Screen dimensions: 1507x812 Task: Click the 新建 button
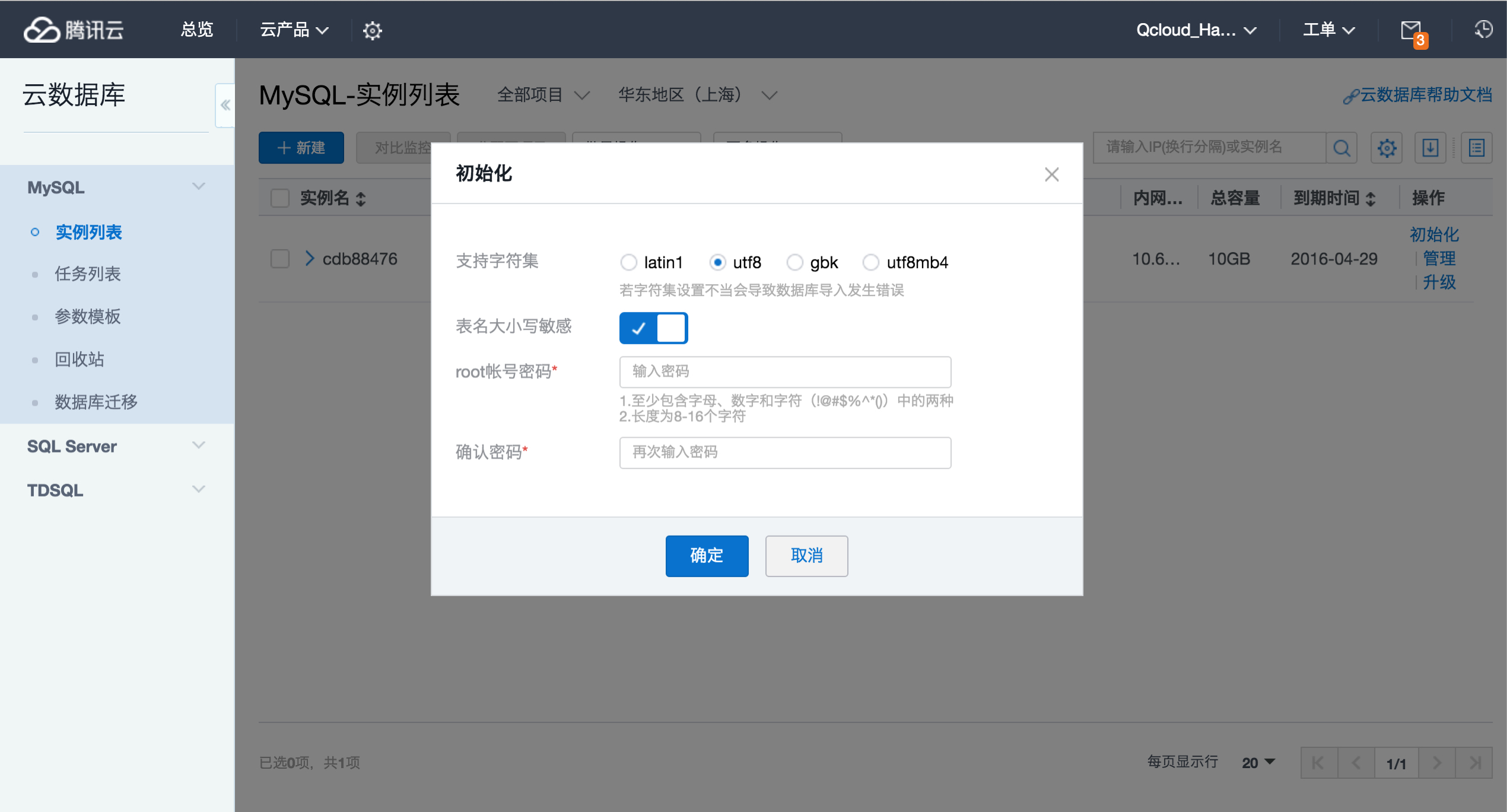(x=301, y=148)
